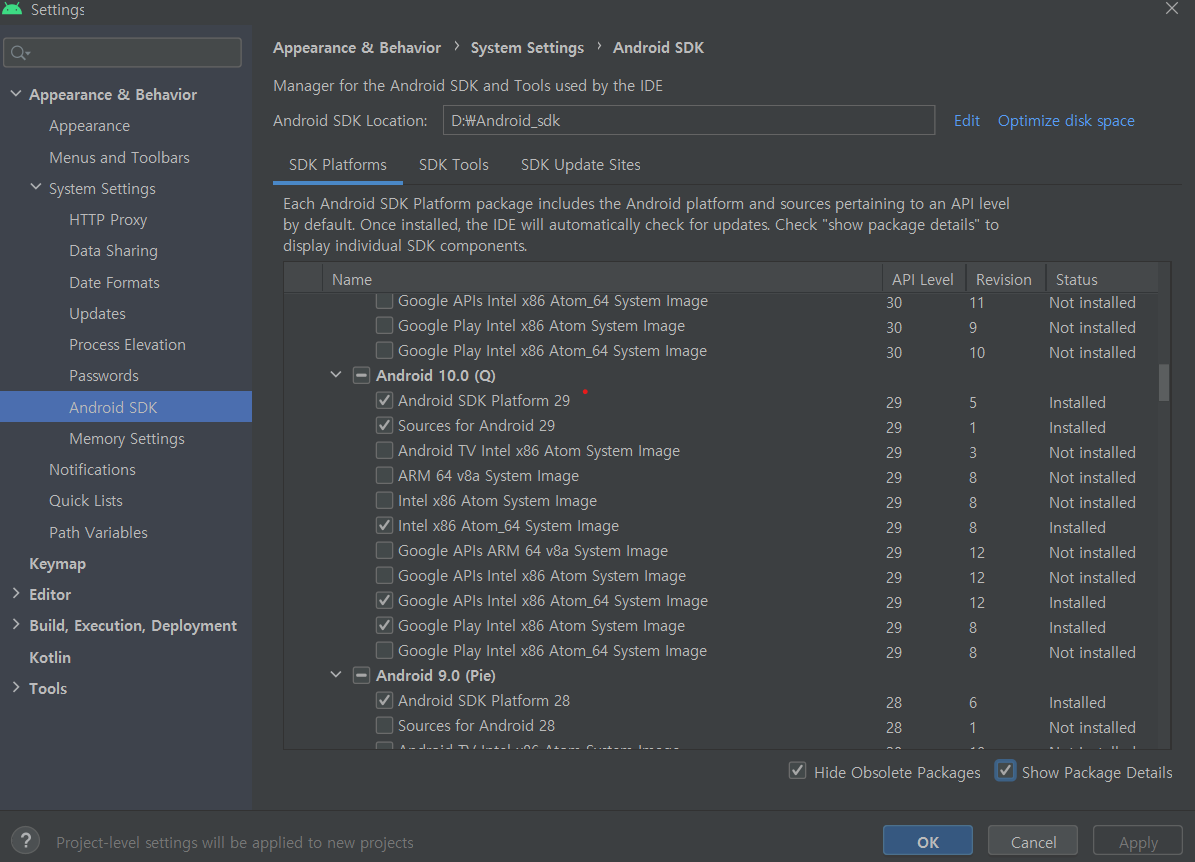Screen dimensions: 1195x862
Task: Click the Apply button
Action: click(x=1138, y=841)
